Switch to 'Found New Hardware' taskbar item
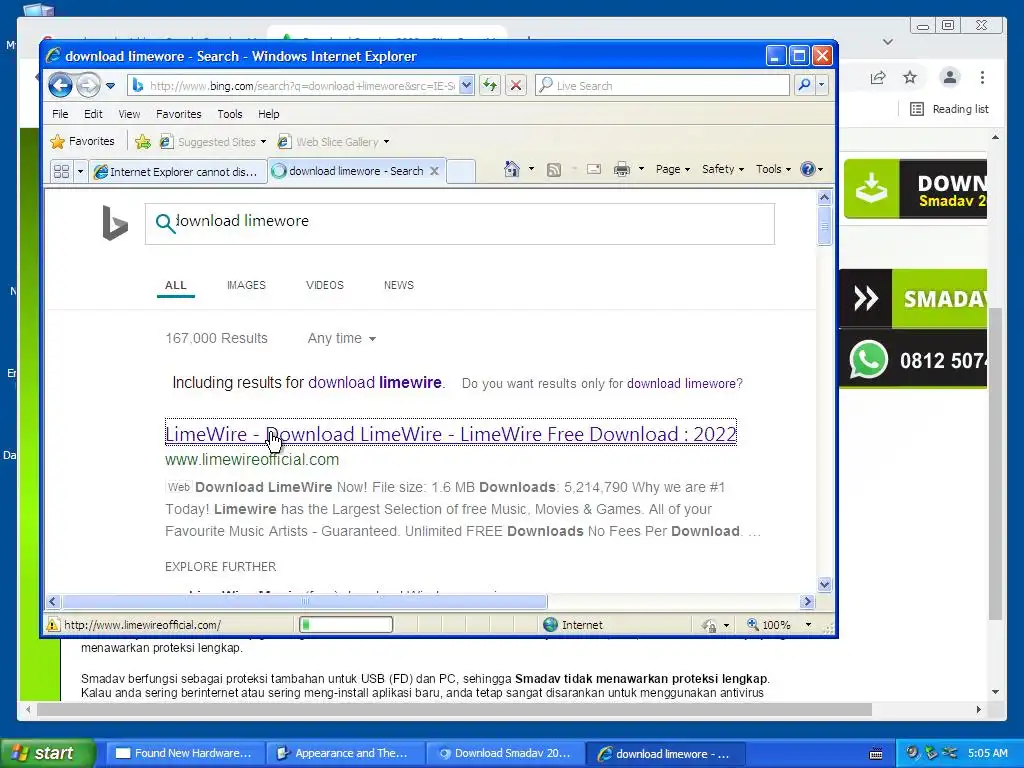1024x768 pixels. tap(183, 753)
